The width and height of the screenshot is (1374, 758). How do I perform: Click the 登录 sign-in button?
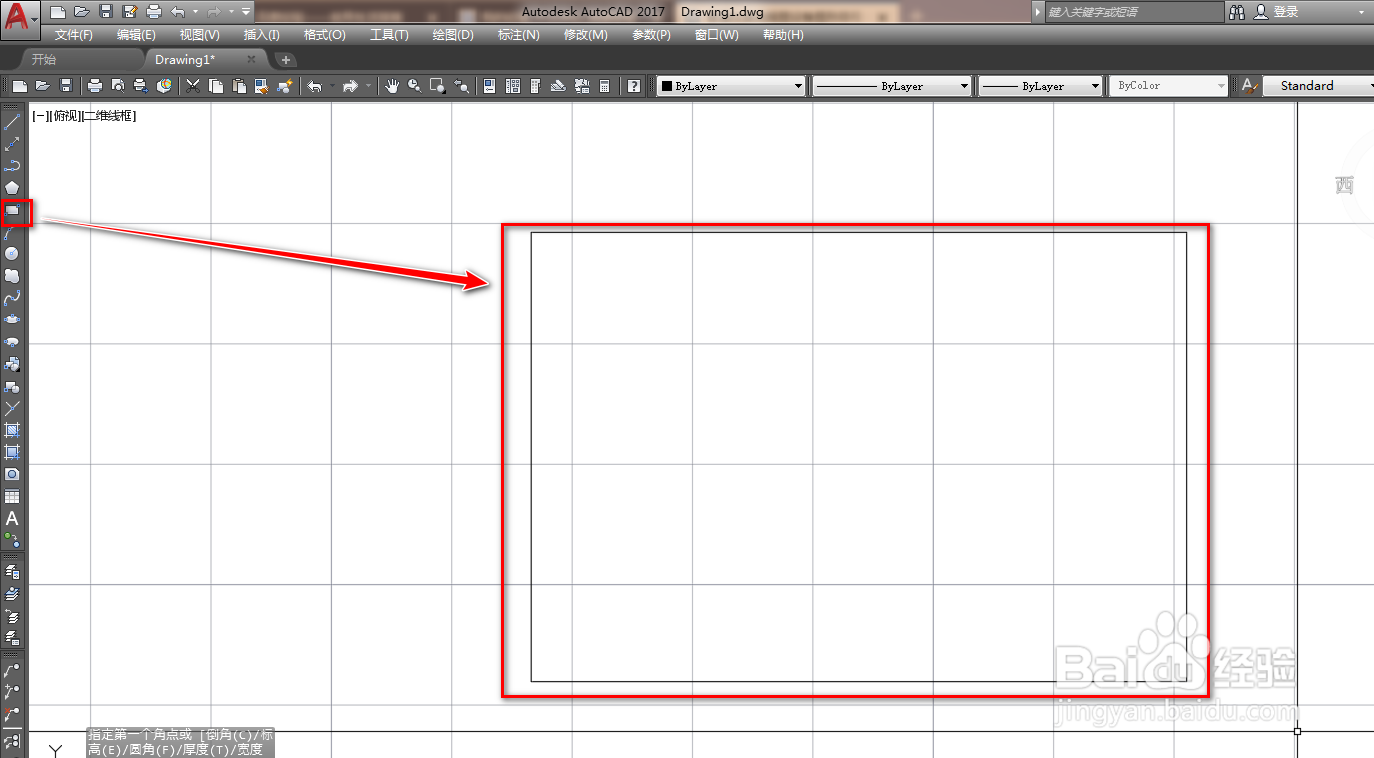pos(1277,12)
